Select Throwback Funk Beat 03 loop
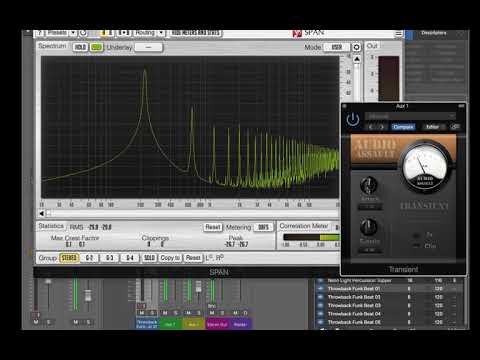This screenshot has height=360, width=480. [389, 305]
